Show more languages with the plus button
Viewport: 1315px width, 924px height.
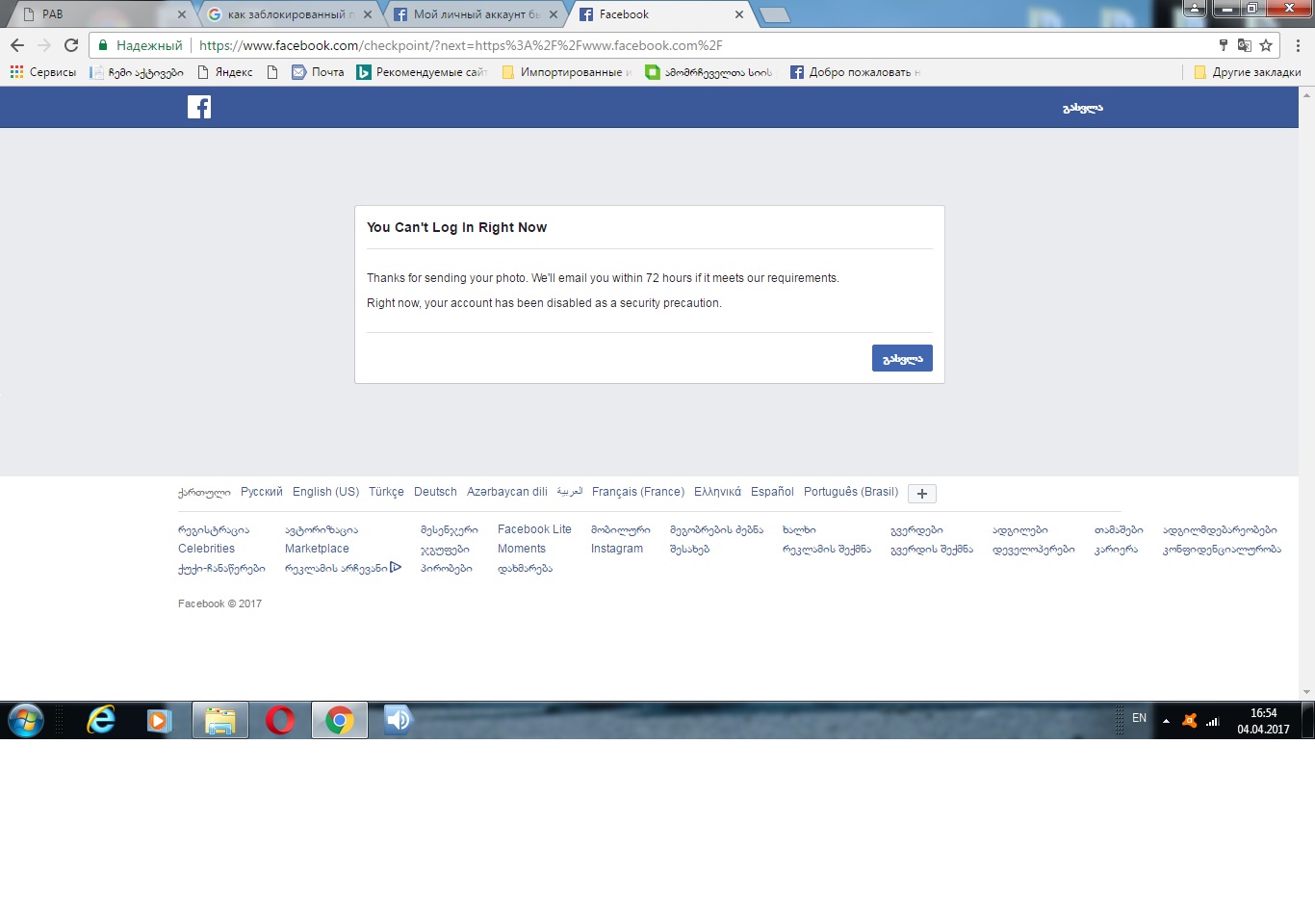tap(922, 494)
